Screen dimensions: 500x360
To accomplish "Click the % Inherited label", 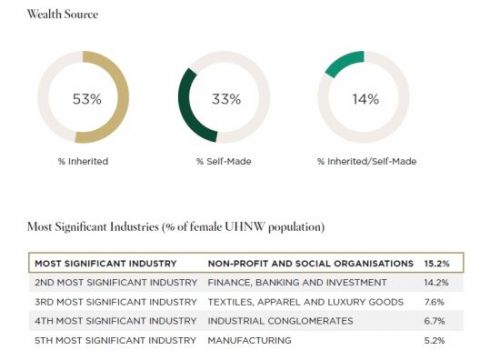I will (x=83, y=161).
